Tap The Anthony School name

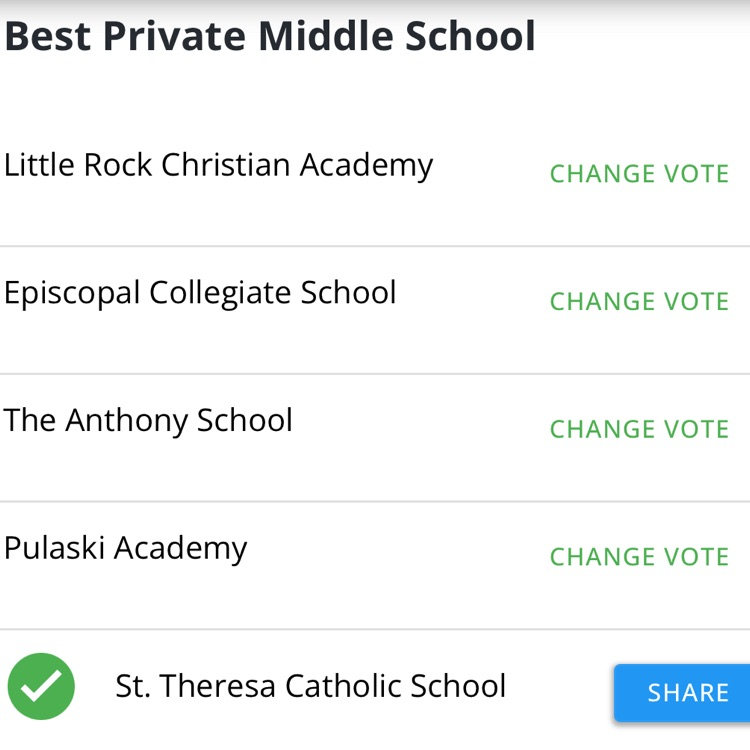[x=148, y=420]
